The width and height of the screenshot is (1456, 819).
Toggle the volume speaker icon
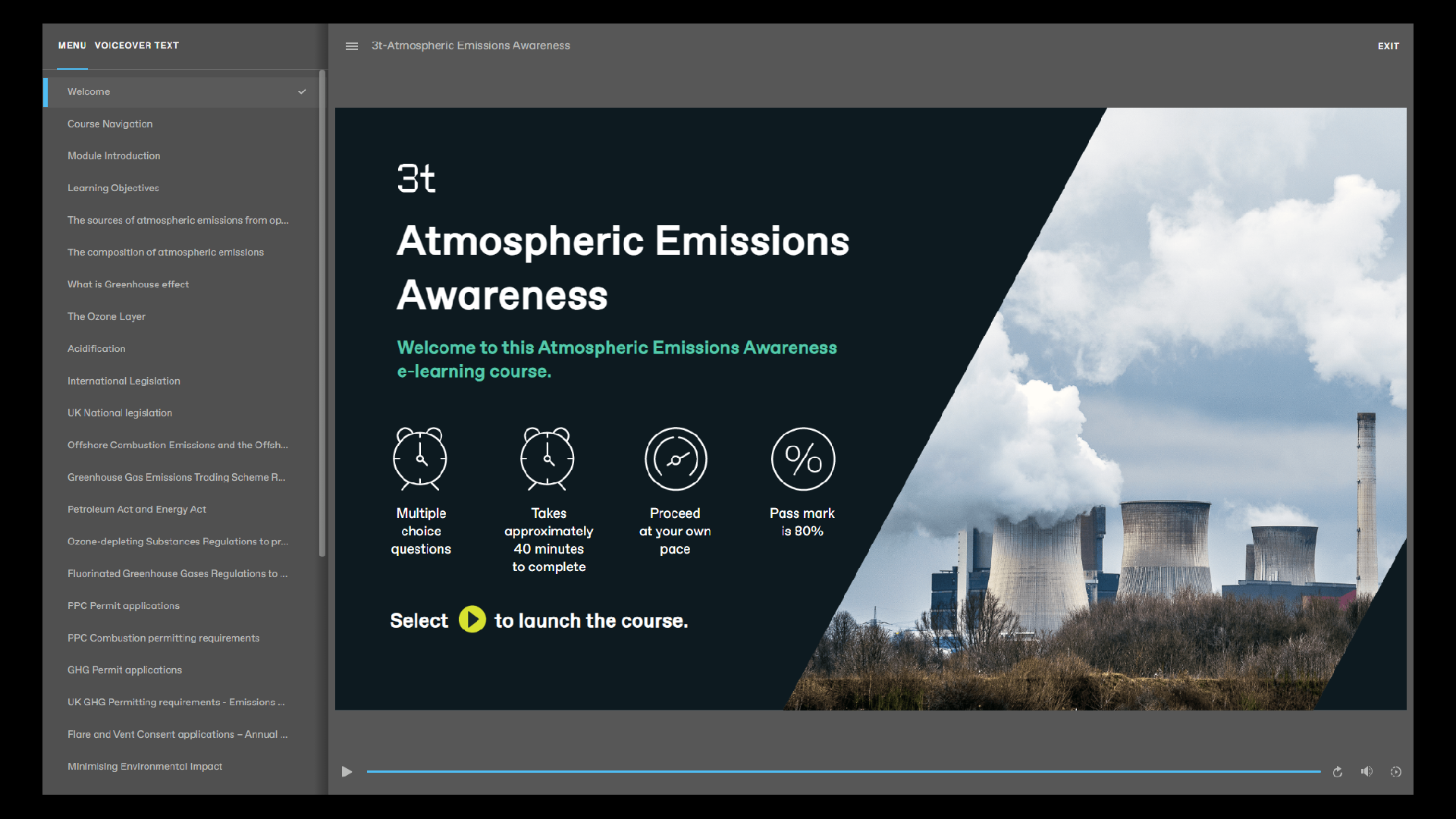(x=1367, y=772)
